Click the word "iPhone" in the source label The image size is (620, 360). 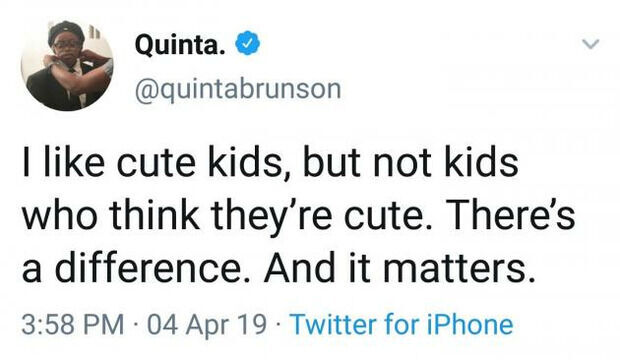click(x=470, y=324)
